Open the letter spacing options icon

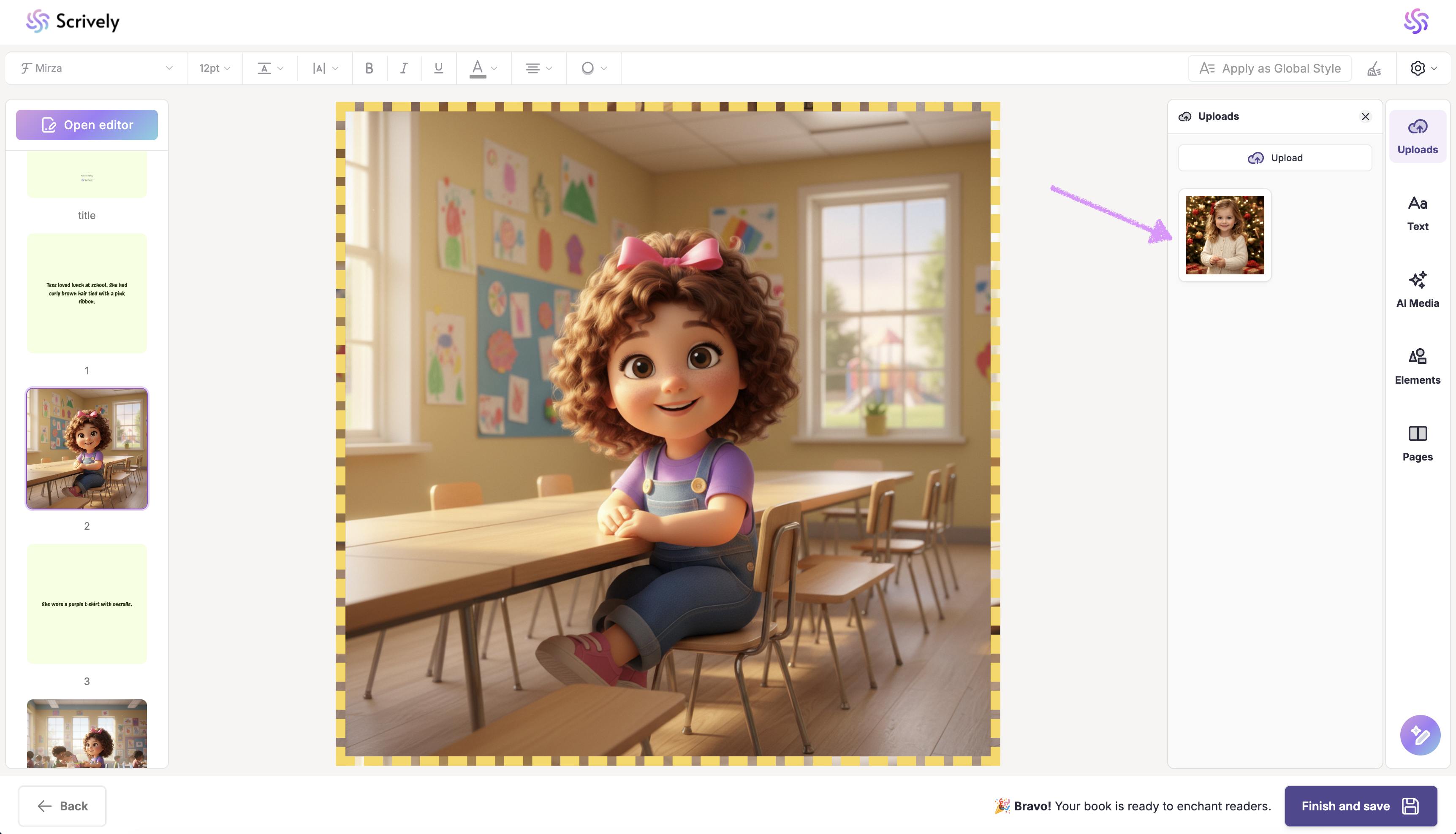325,68
